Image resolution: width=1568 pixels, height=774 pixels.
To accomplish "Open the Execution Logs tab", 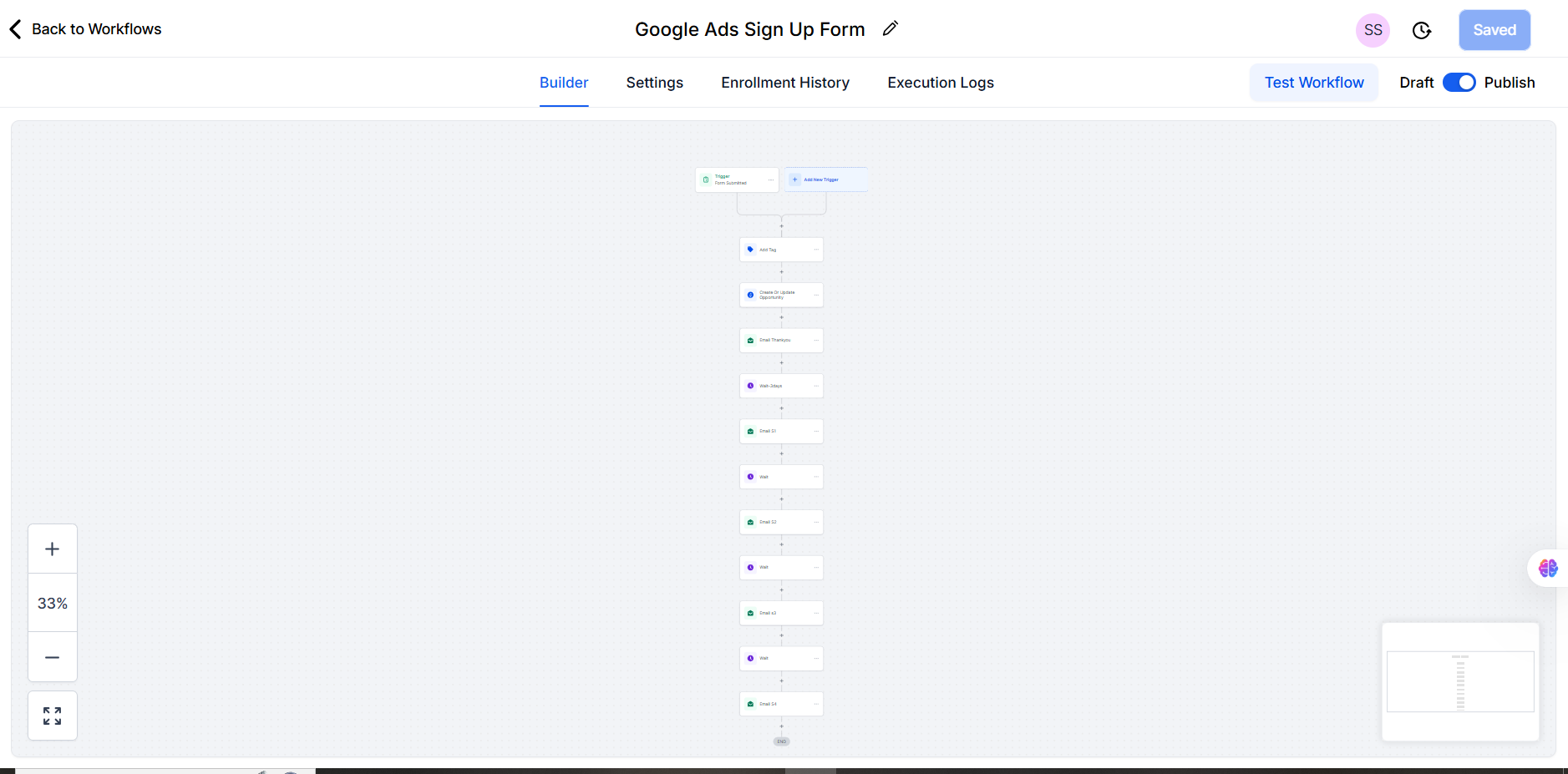I will (941, 83).
